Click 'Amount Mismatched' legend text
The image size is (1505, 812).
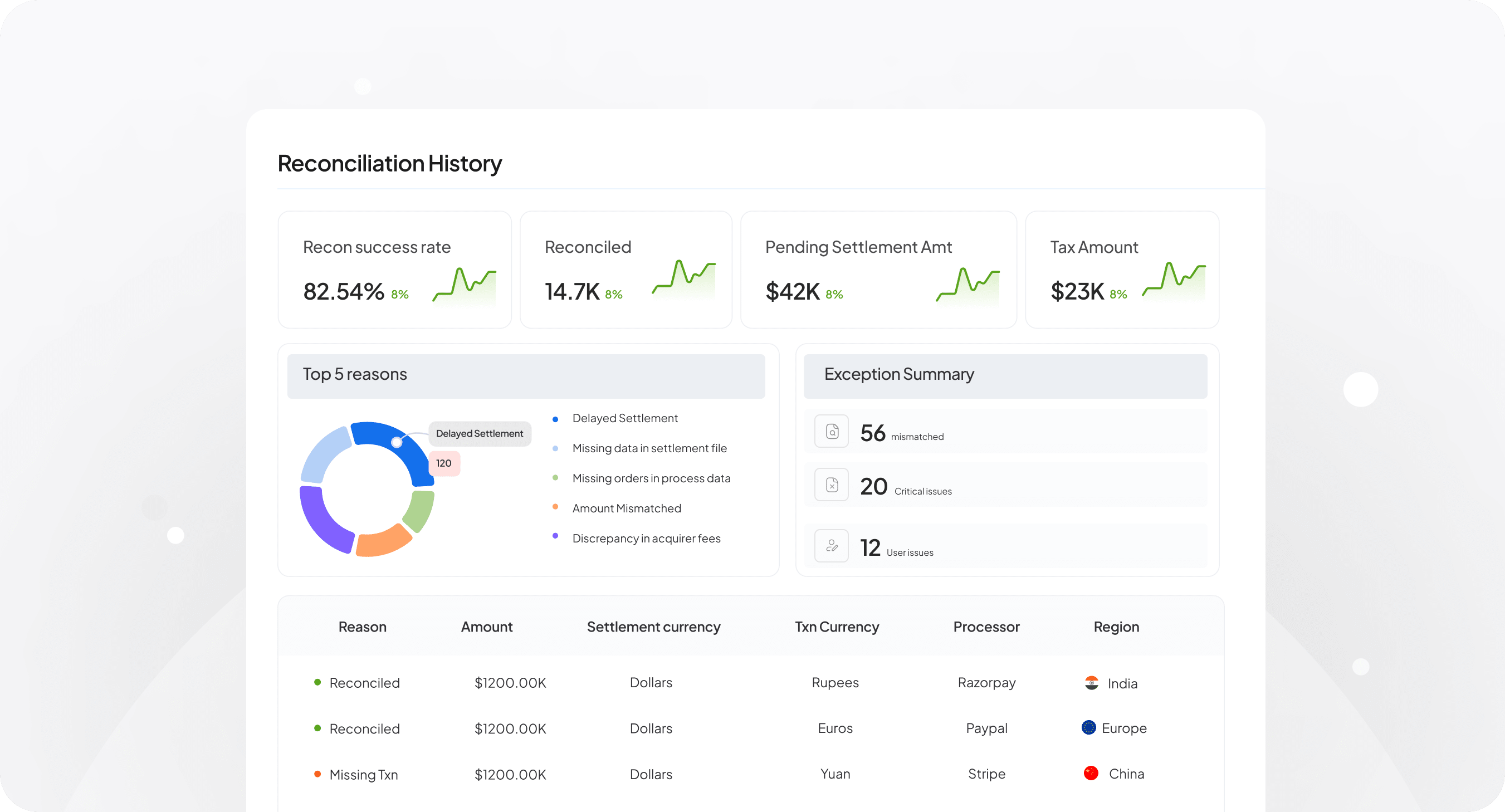[x=626, y=508]
